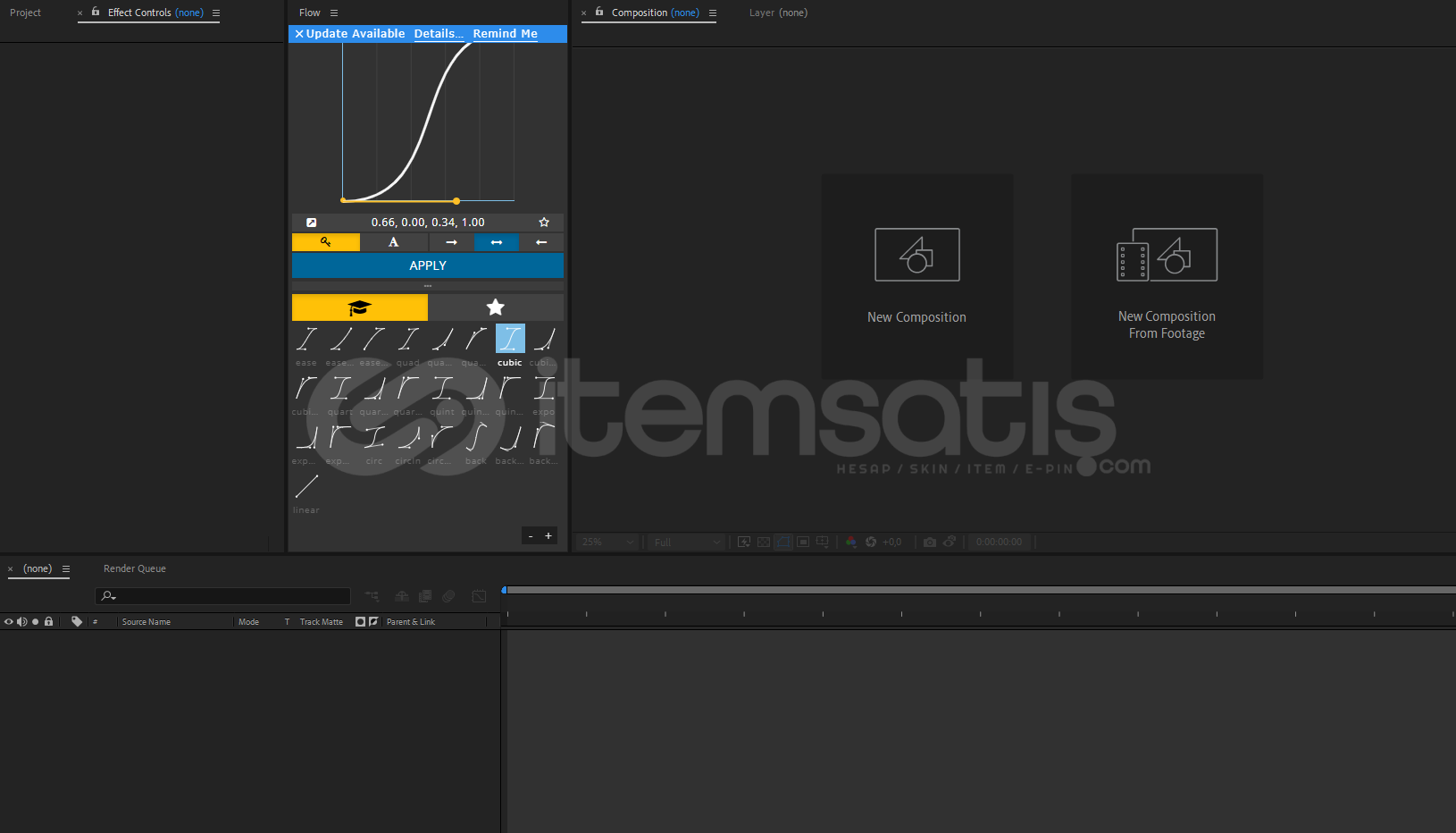Toggle the video eye column switch in timeline

click(9, 621)
